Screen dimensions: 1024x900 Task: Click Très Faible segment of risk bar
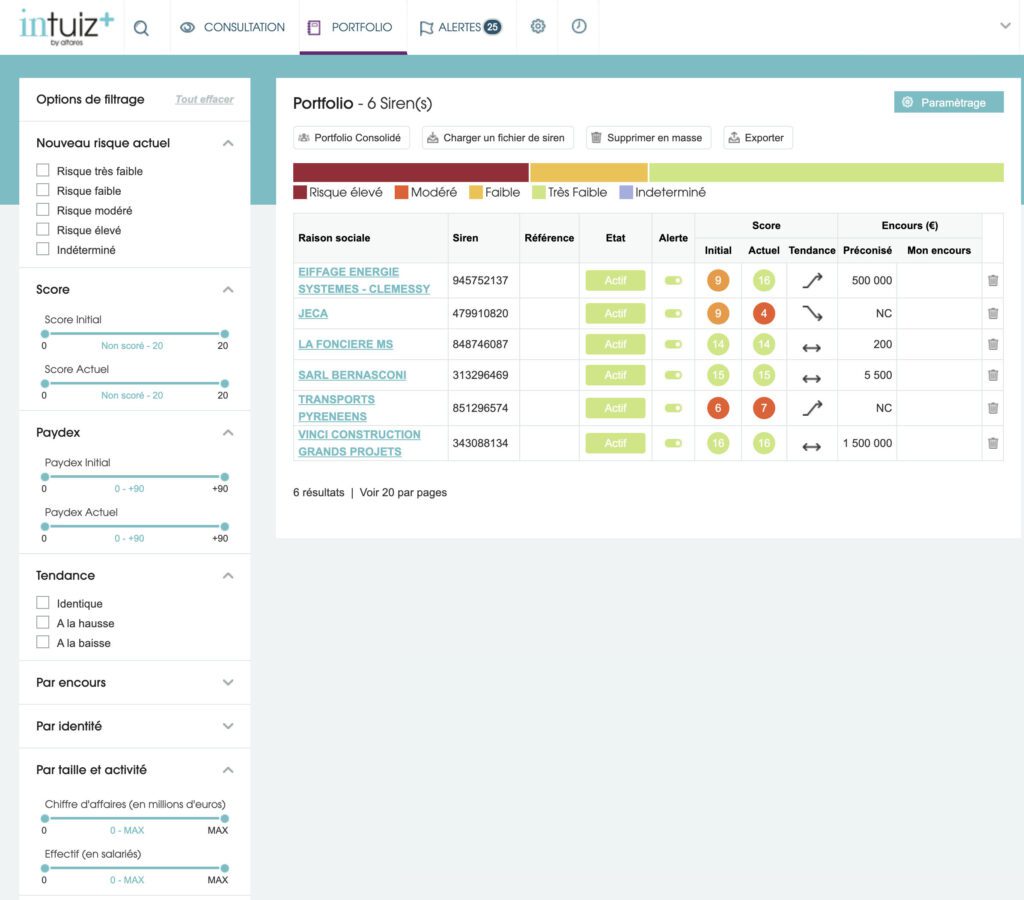826,172
